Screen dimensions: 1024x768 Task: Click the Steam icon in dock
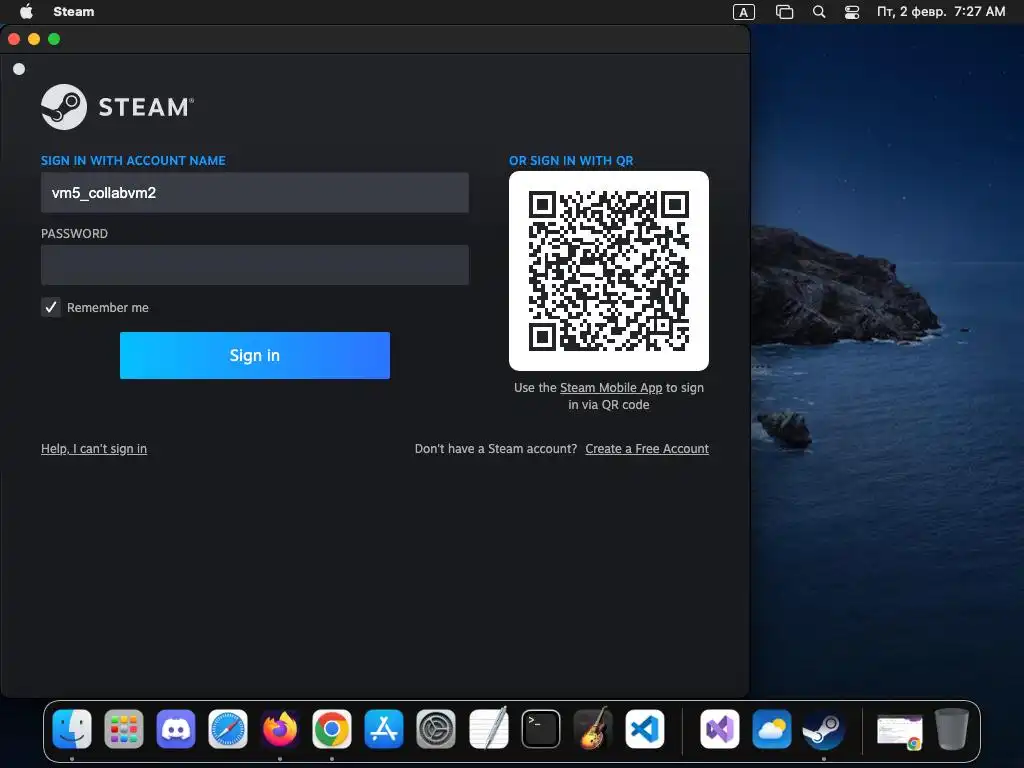pyautogui.click(x=824, y=729)
